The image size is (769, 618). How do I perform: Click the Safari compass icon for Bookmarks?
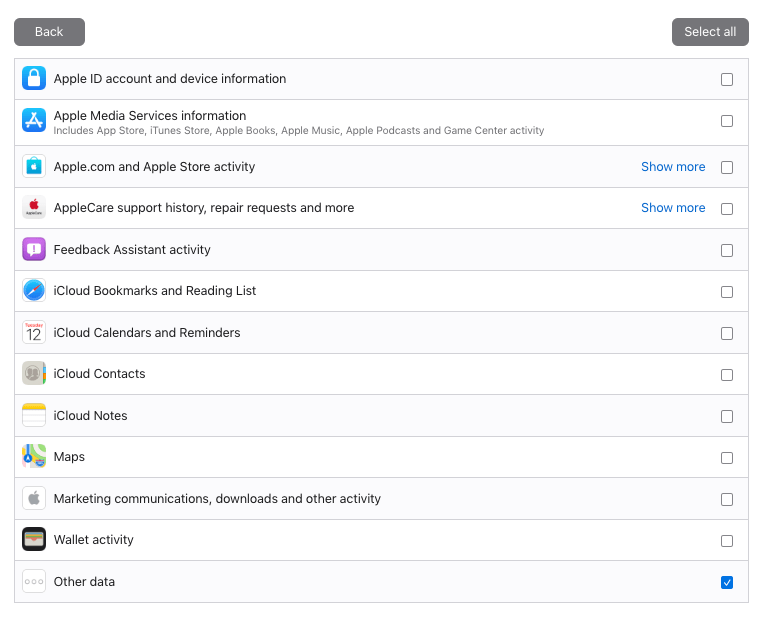point(34,290)
